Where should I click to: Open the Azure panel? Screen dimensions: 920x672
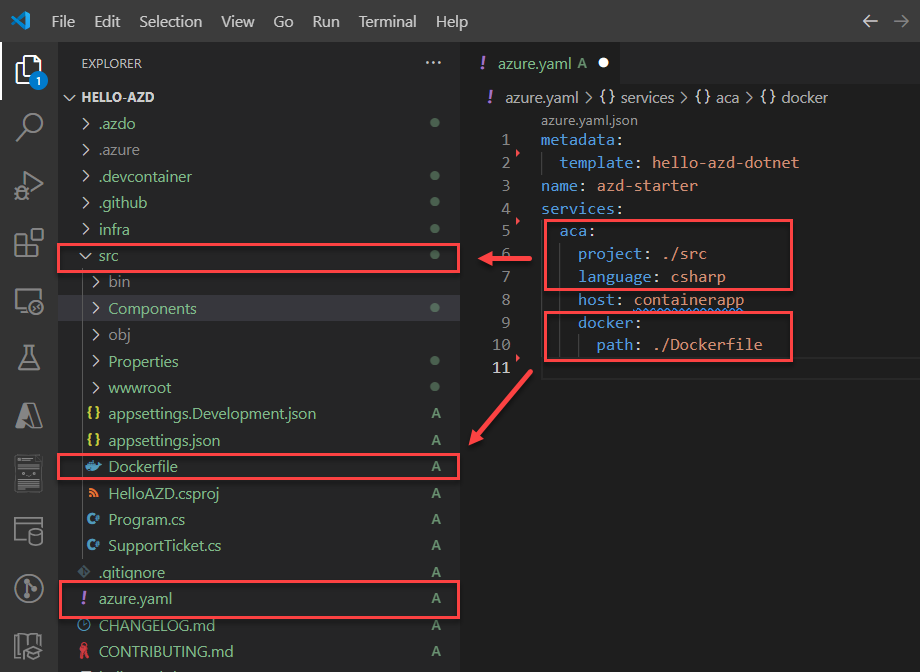(x=29, y=415)
